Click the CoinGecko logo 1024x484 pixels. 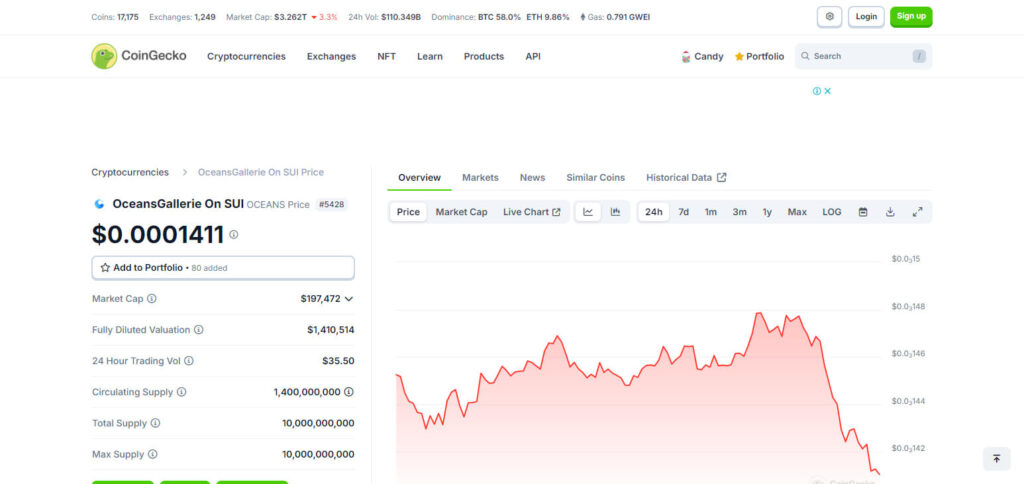click(138, 56)
